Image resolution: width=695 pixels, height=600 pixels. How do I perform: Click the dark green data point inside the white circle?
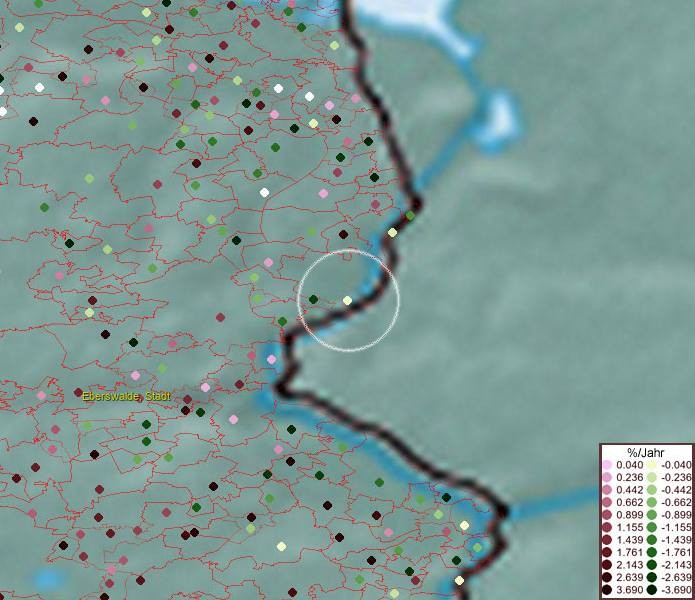(313, 300)
